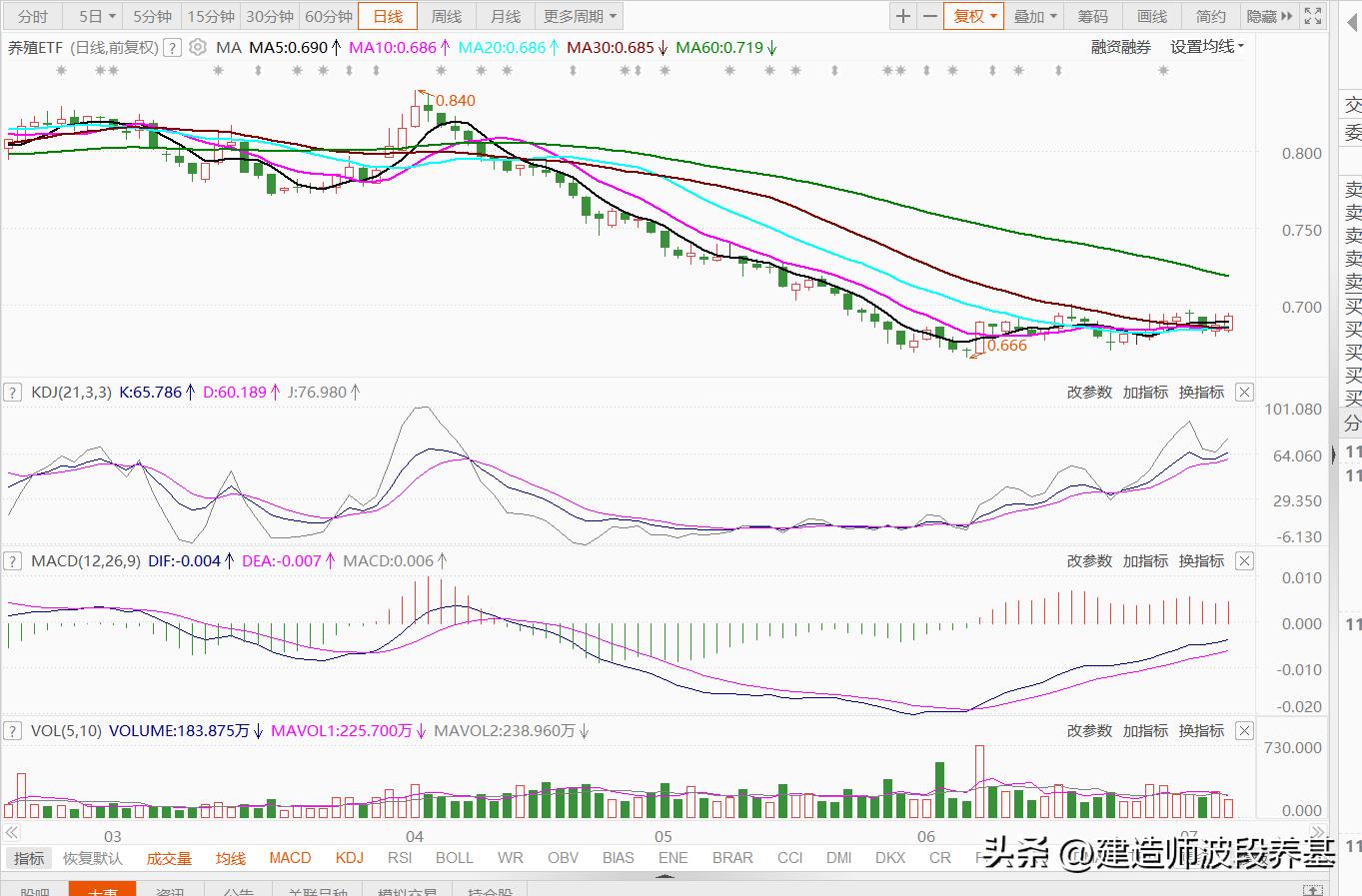This screenshot has width=1362, height=896.
Task: Close the KDJ indicator panel
Action: (1244, 393)
